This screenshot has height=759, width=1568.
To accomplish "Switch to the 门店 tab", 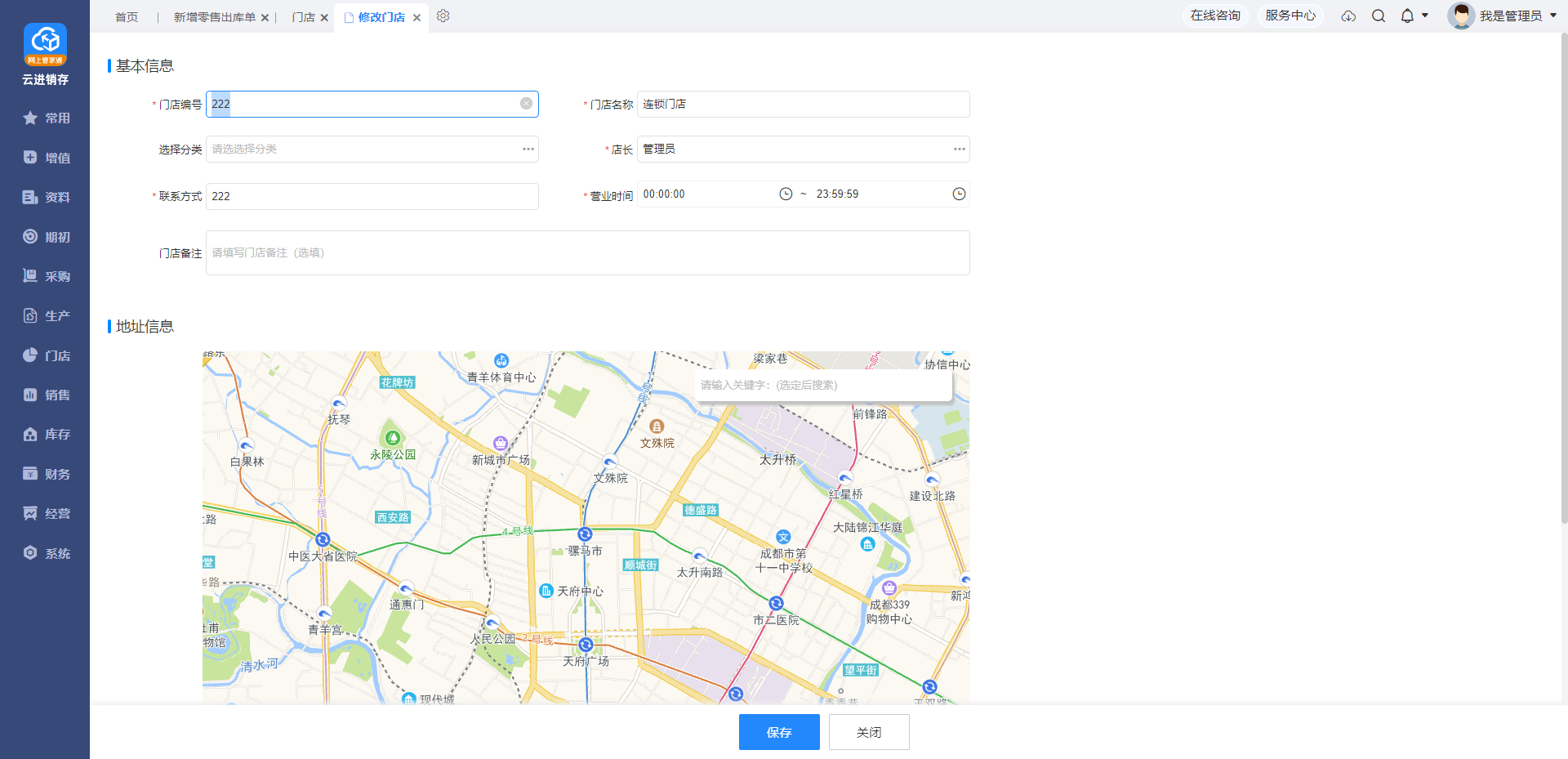I will pyautogui.click(x=304, y=17).
